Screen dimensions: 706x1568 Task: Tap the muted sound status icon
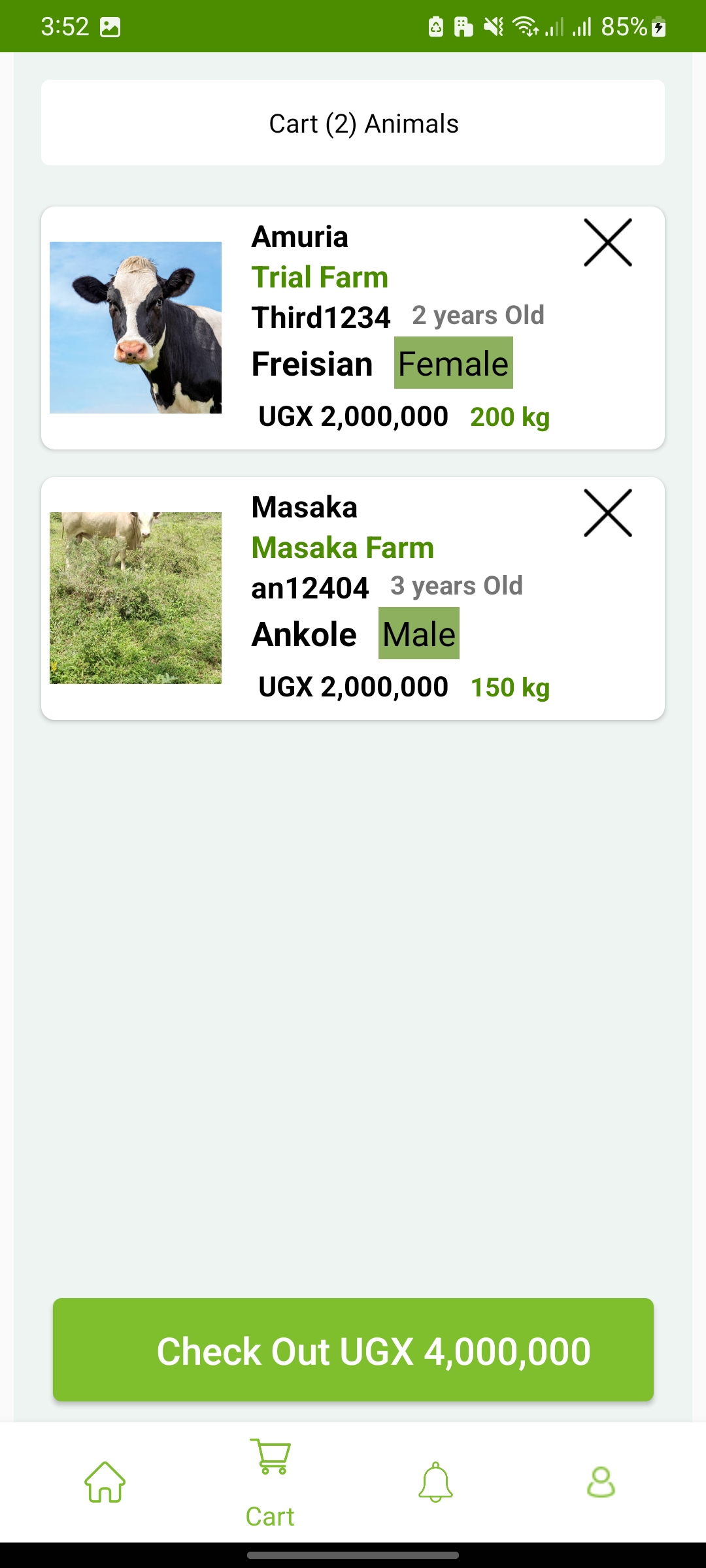494,27
